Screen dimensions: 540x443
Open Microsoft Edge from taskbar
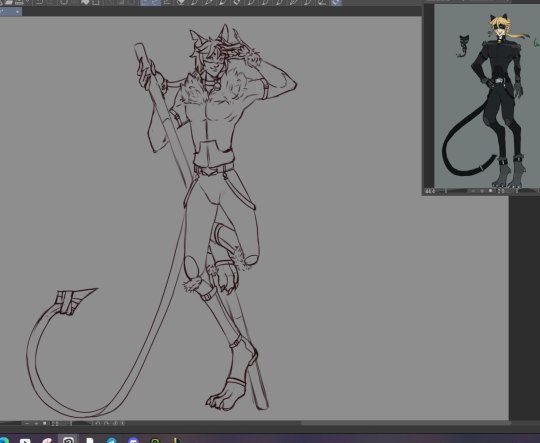3,440
